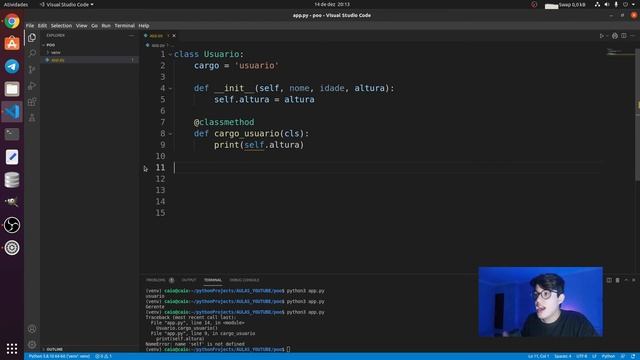Close the app.py editor tab
This screenshot has height=360, width=640.
[174, 36]
